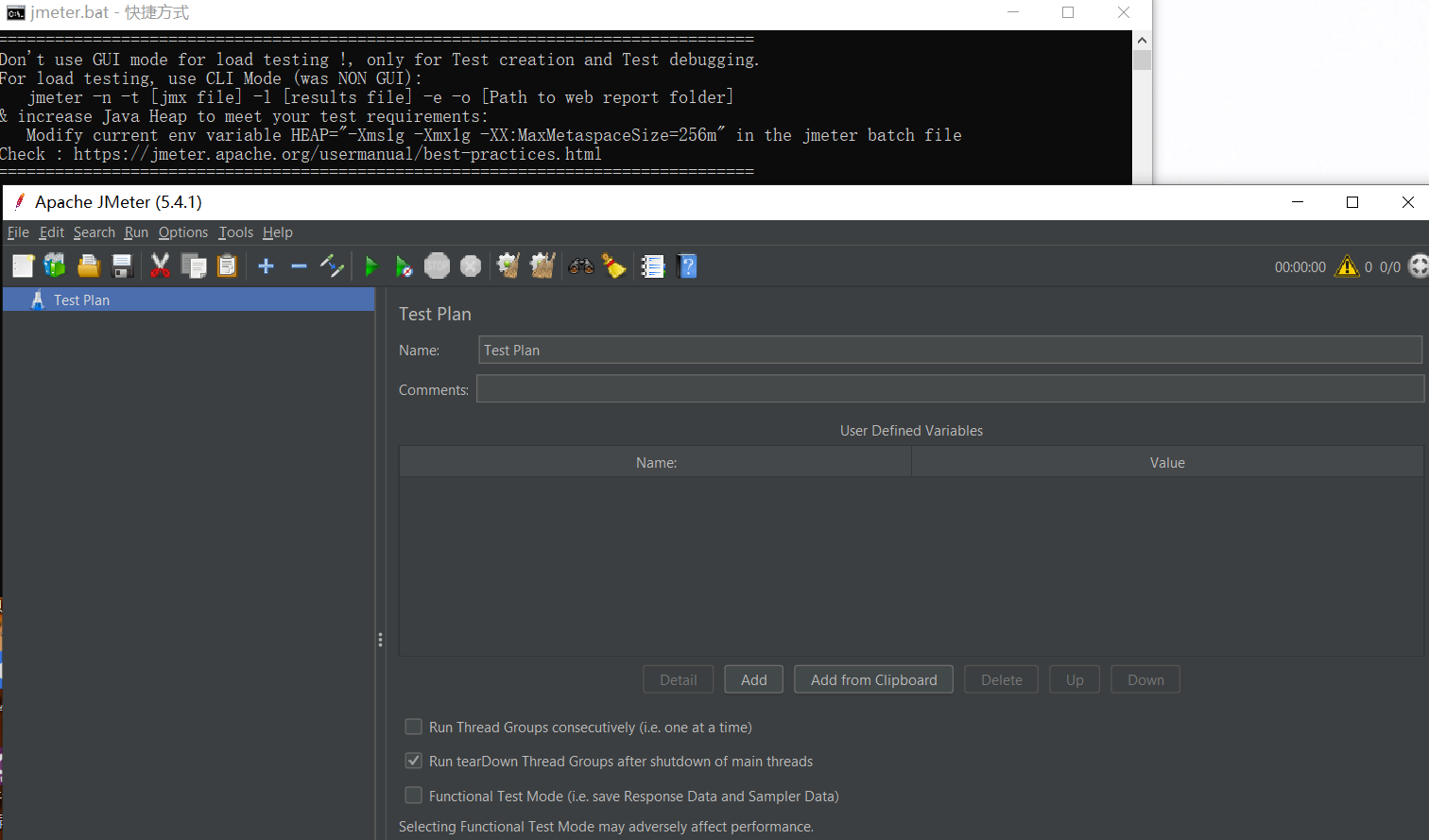Click the jmeter.bat console window icon
The width and height of the screenshot is (1429, 840).
(15, 12)
